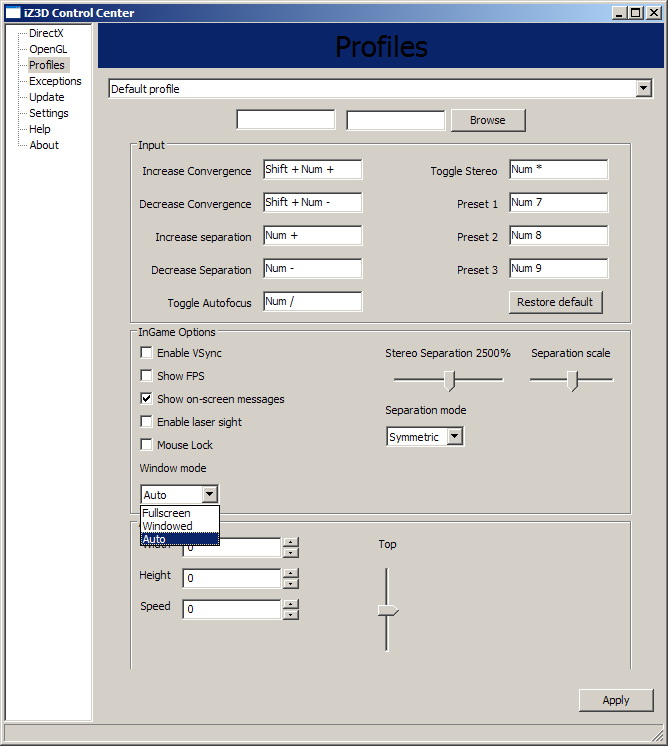Choose Windowed from the Window mode list
Image resolution: width=668 pixels, height=746 pixels.
coord(180,526)
